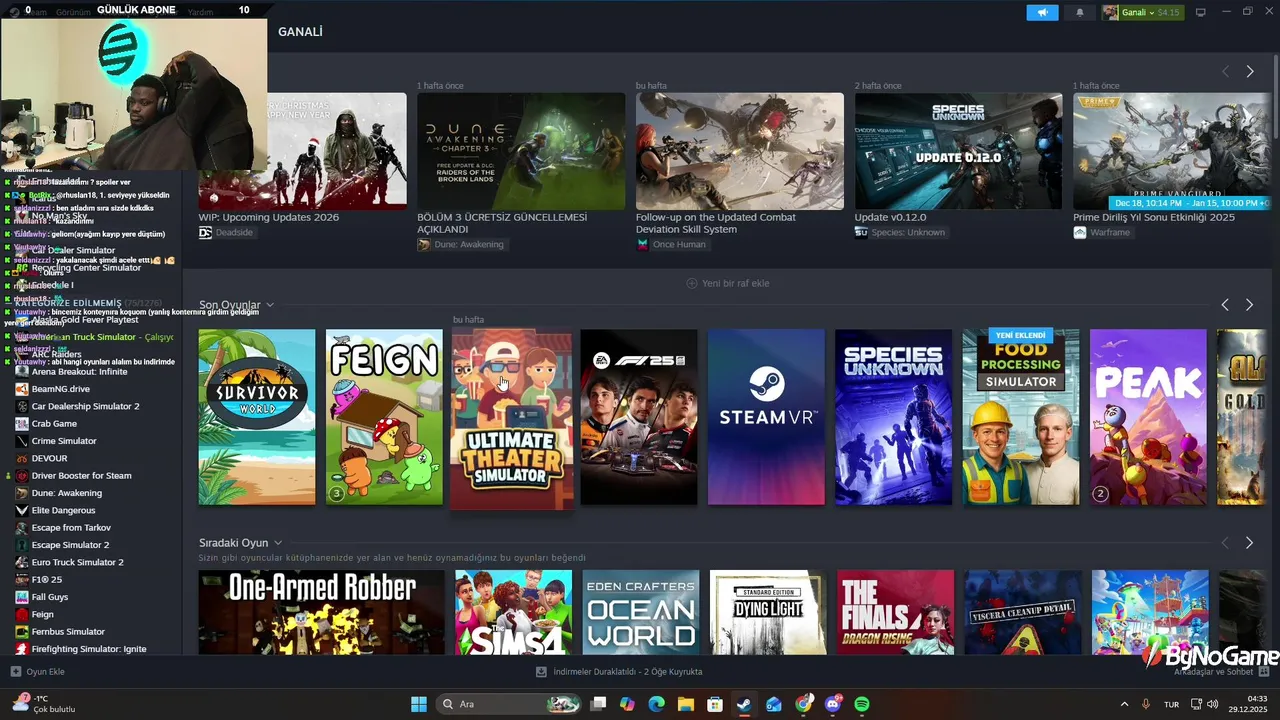Switch to Big Picture mode icon

pos(1200,12)
